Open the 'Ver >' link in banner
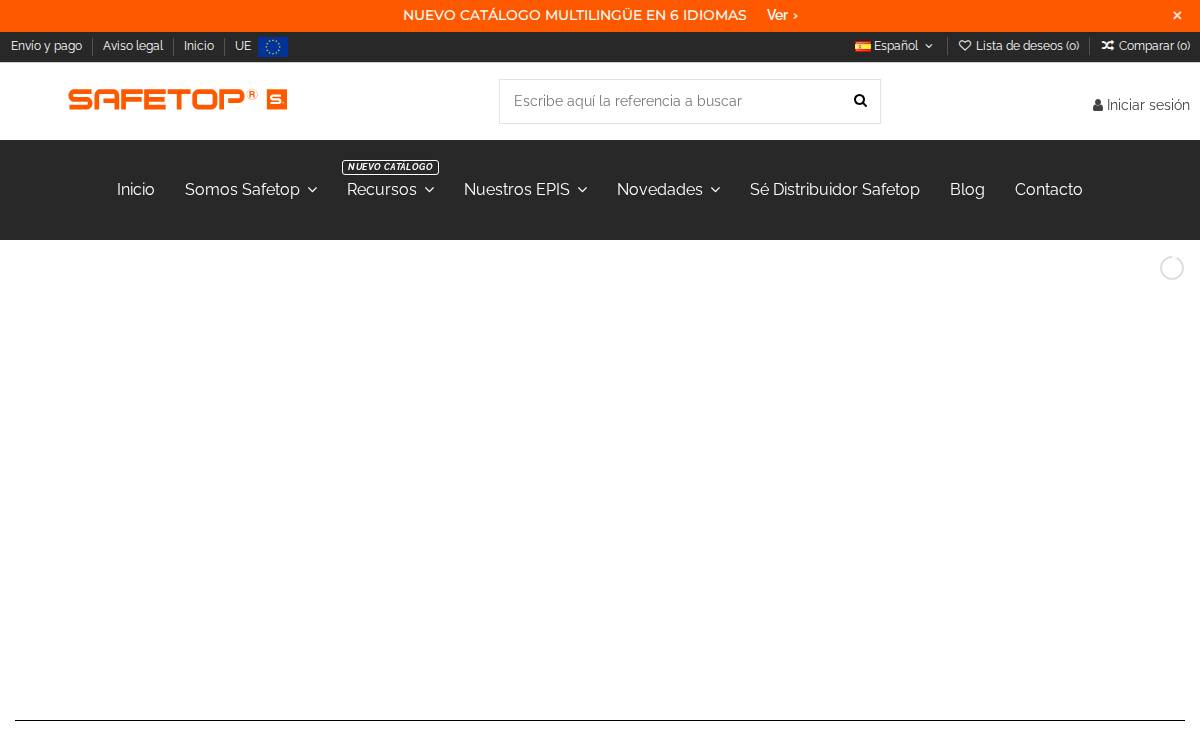The width and height of the screenshot is (1200, 750). 782,15
